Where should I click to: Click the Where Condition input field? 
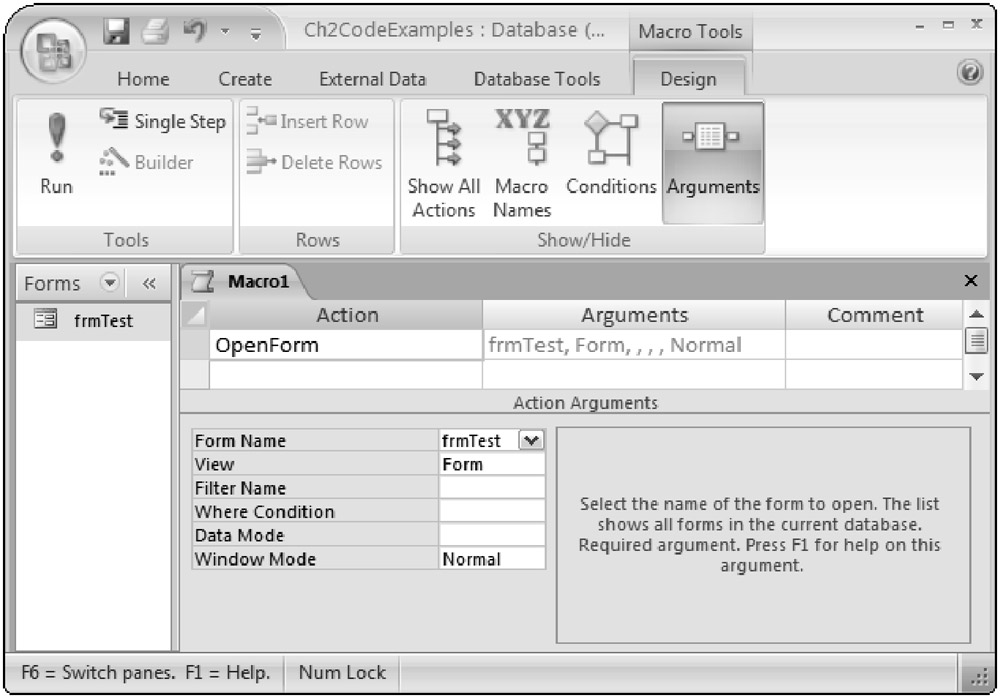(x=492, y=512)
